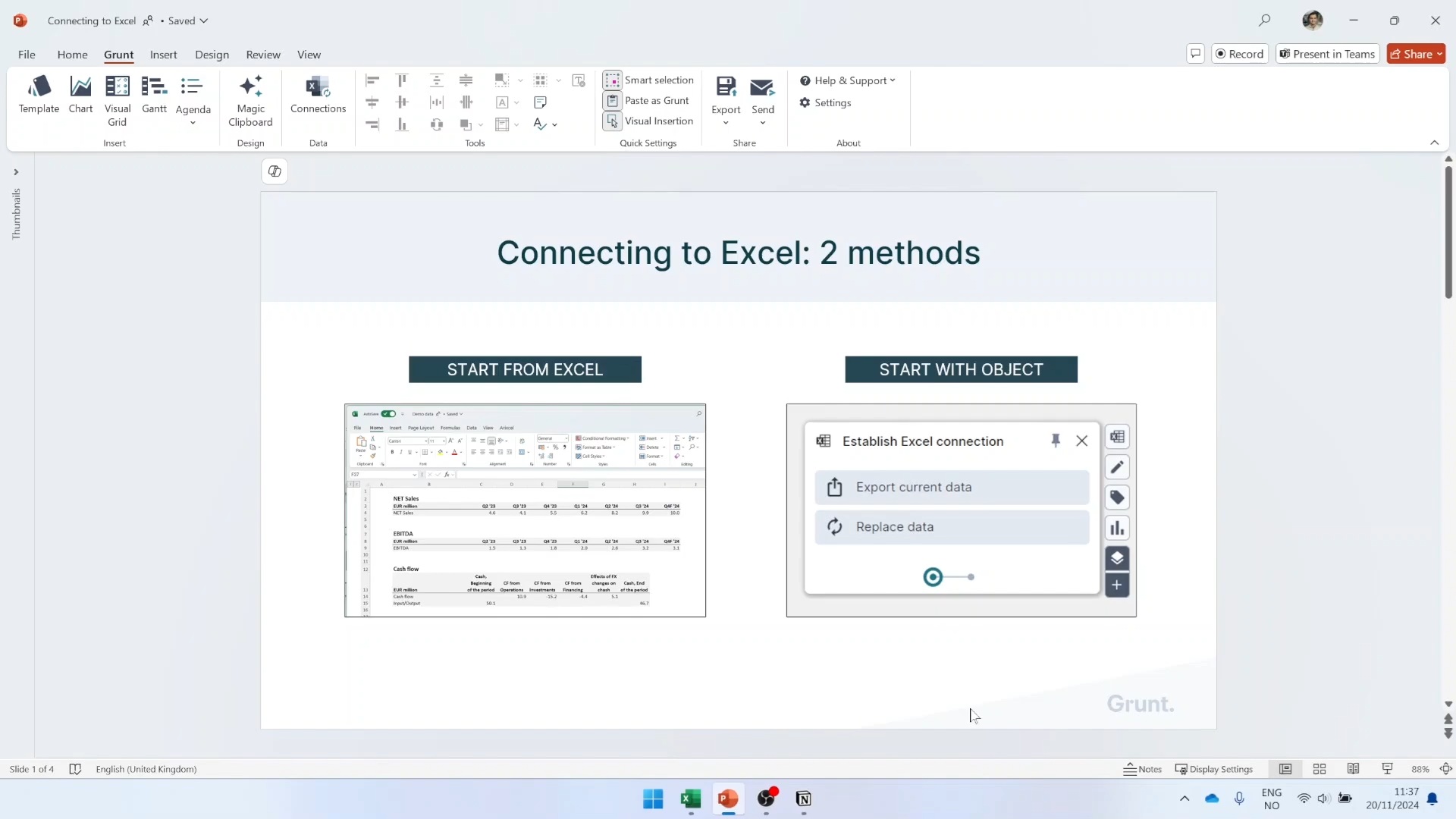Open the Excel Connections panel

point(318,95)
